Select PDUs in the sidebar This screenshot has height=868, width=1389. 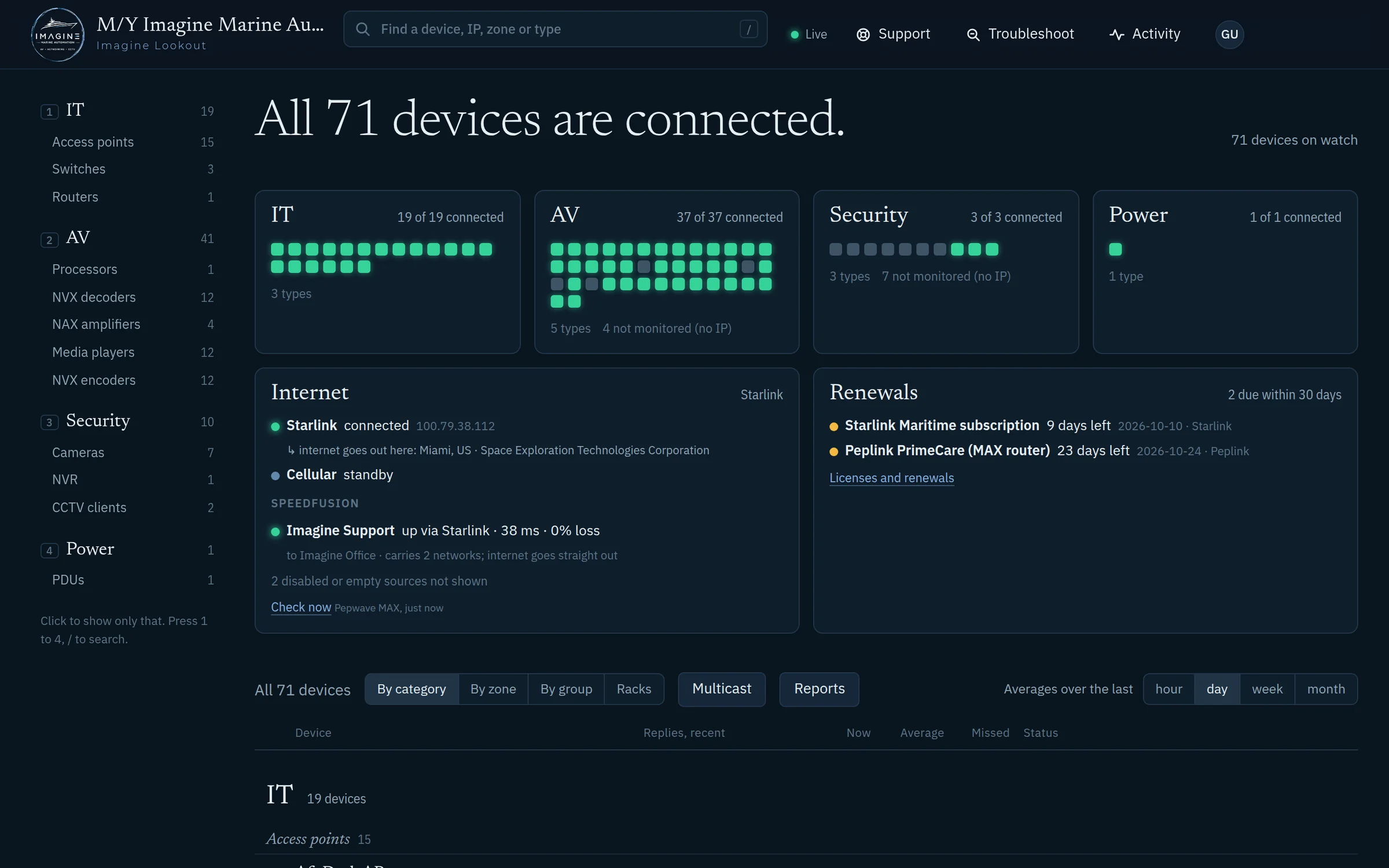[x=133, y=580]
